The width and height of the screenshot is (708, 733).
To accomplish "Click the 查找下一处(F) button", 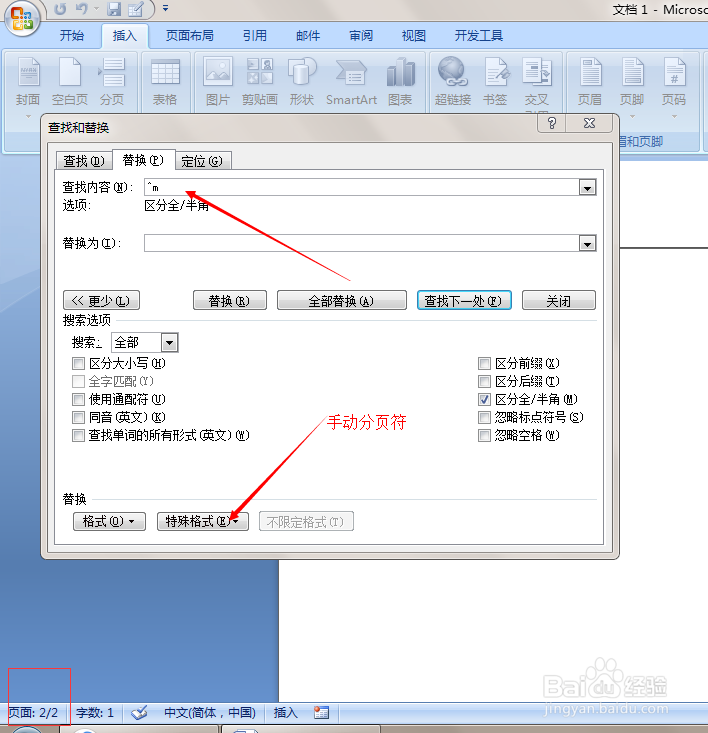I will (464, 301).
